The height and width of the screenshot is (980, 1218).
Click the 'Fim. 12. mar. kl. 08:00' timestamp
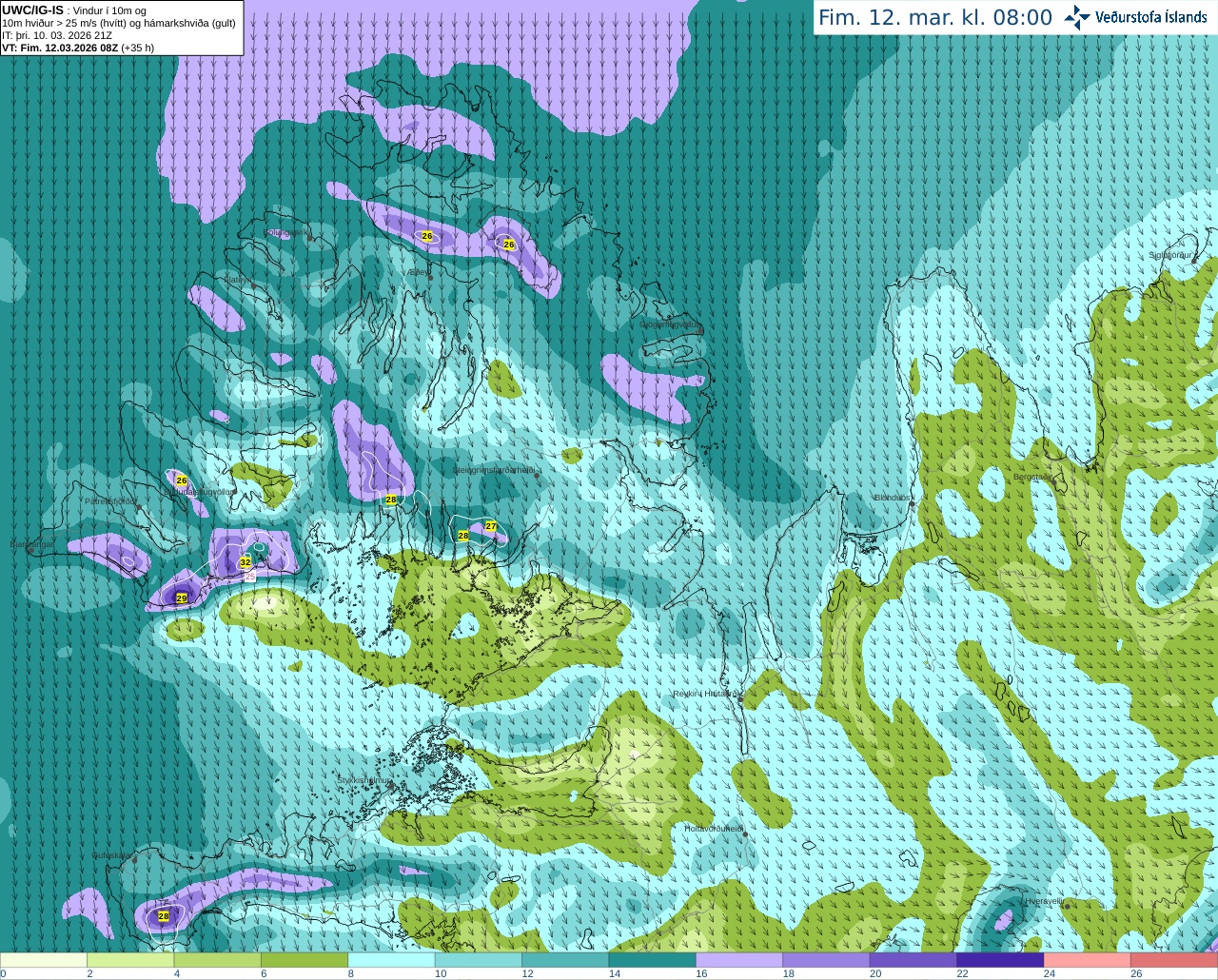pos(935,17)
